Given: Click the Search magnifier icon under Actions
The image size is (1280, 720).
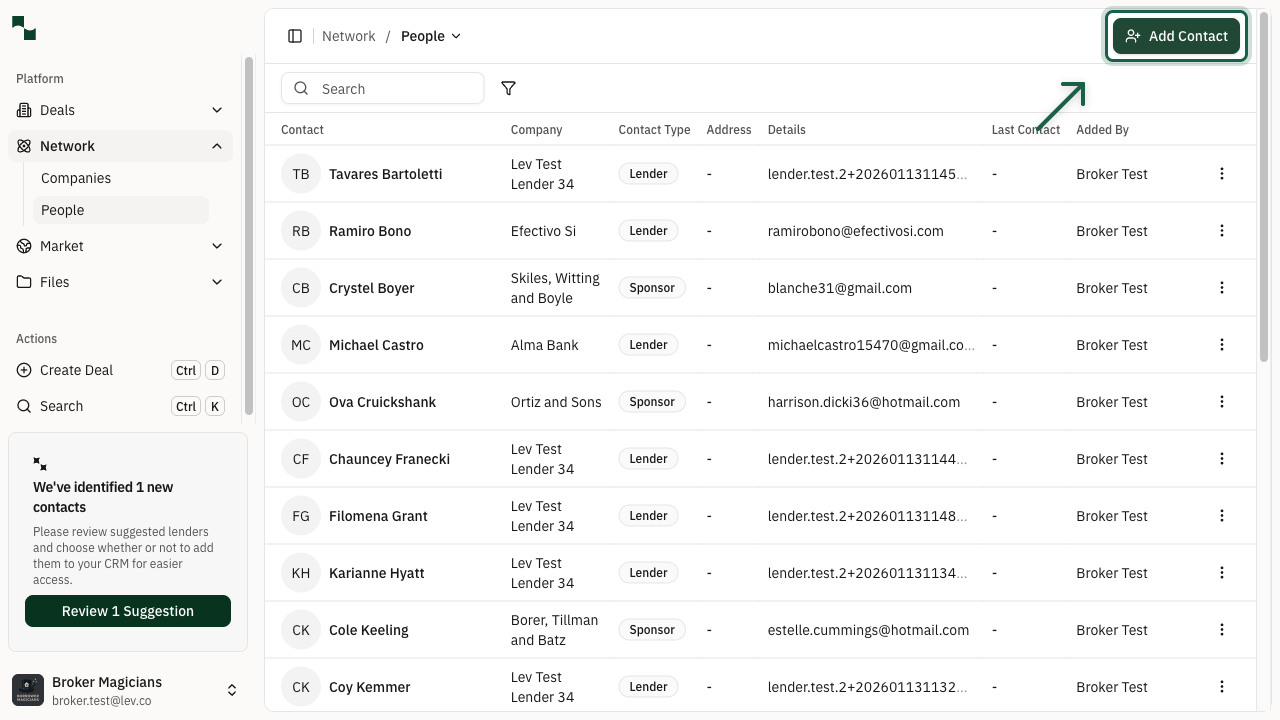Looking at the screenshot, I should 22,406.
